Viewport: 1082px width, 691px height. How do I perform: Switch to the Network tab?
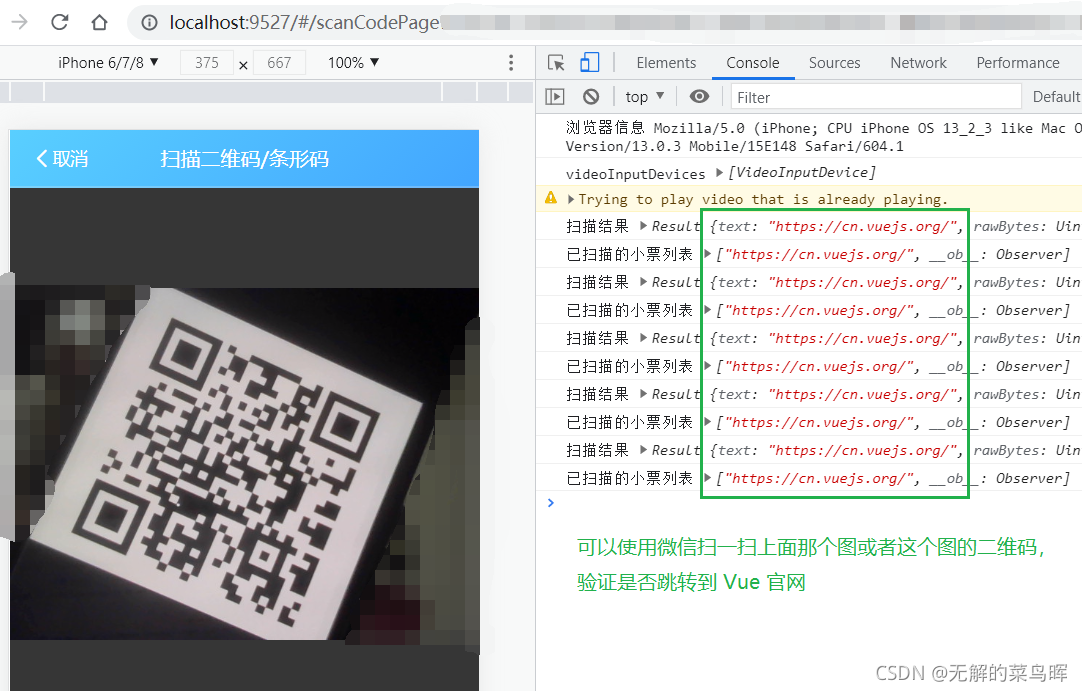pyautogui.click(x=918, y=63)
